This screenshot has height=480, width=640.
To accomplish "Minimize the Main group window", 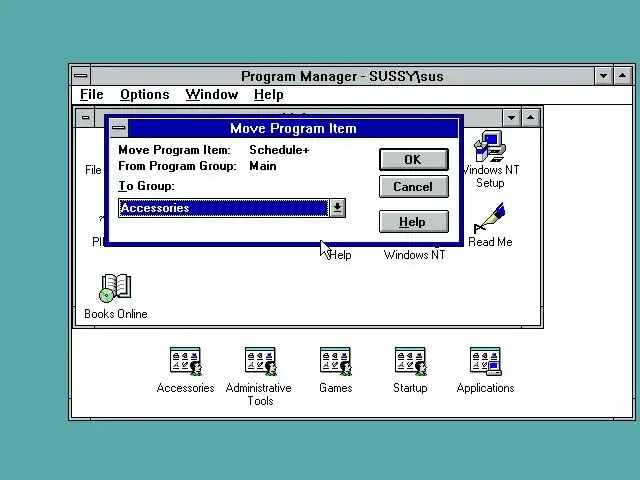I will 511,118.
